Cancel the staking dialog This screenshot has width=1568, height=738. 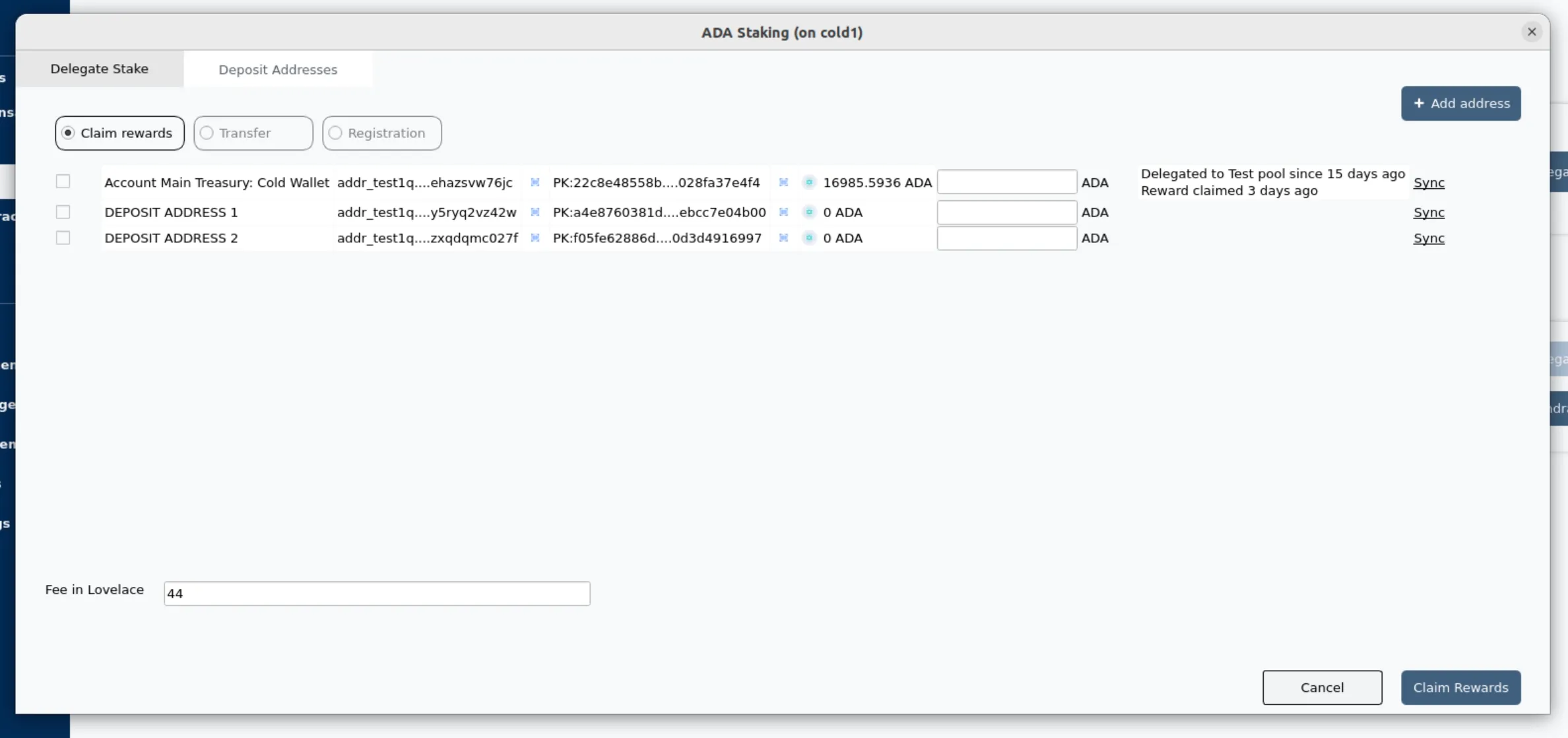1323,687
